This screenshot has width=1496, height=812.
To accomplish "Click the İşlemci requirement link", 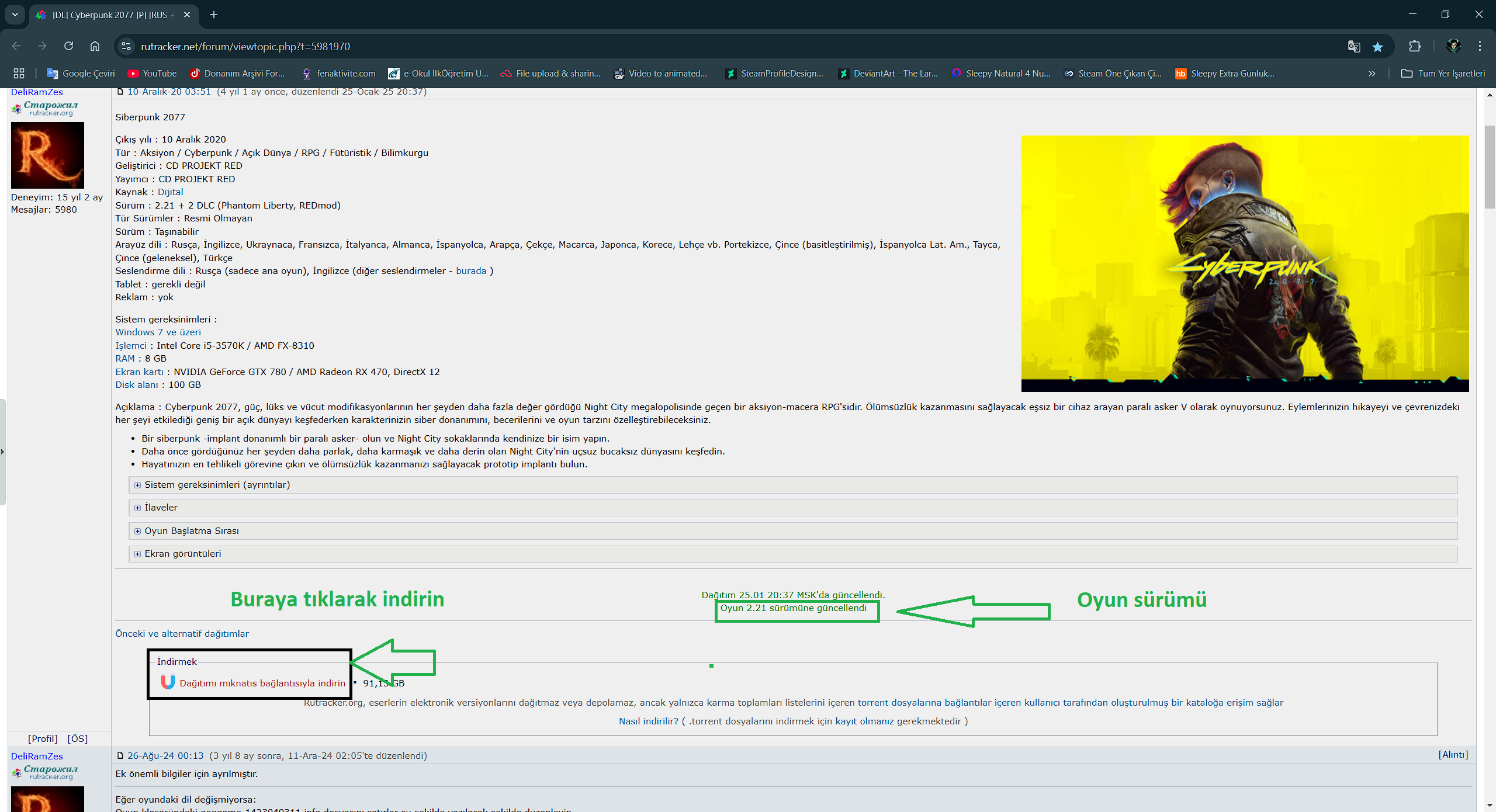I will point(131,345).
